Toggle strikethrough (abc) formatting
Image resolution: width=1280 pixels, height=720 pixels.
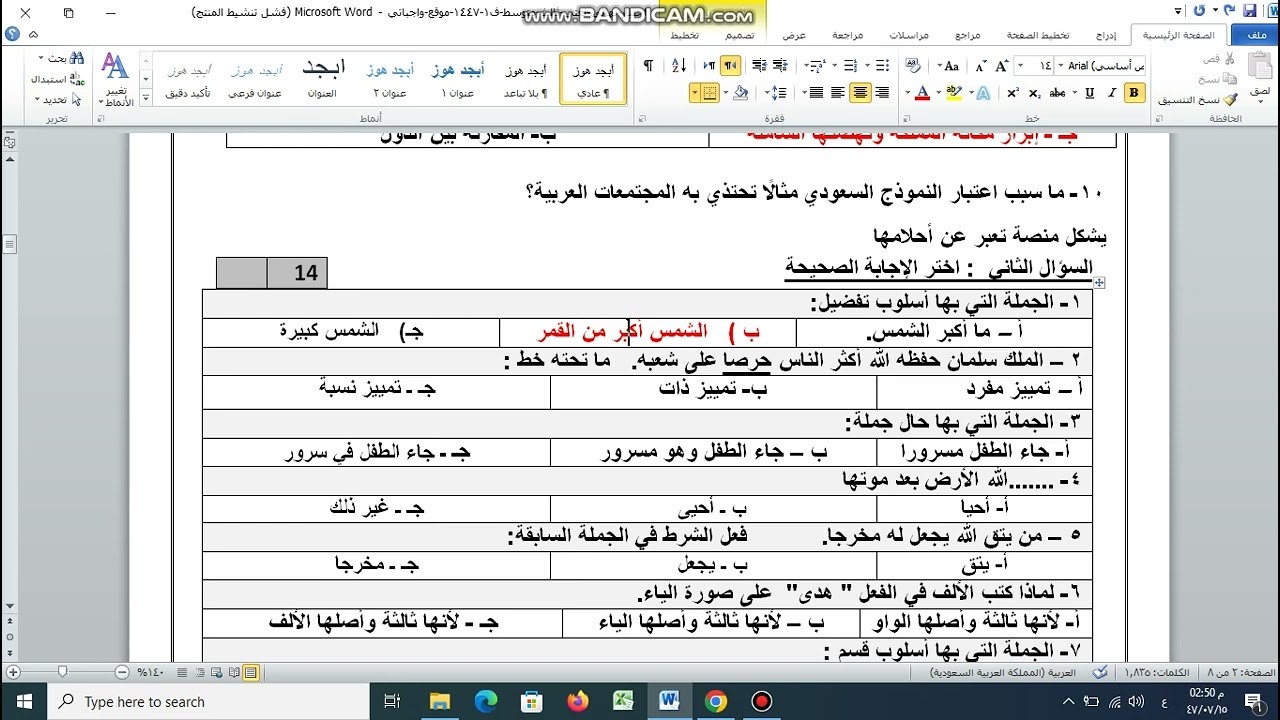click(x=1057, y=93)
